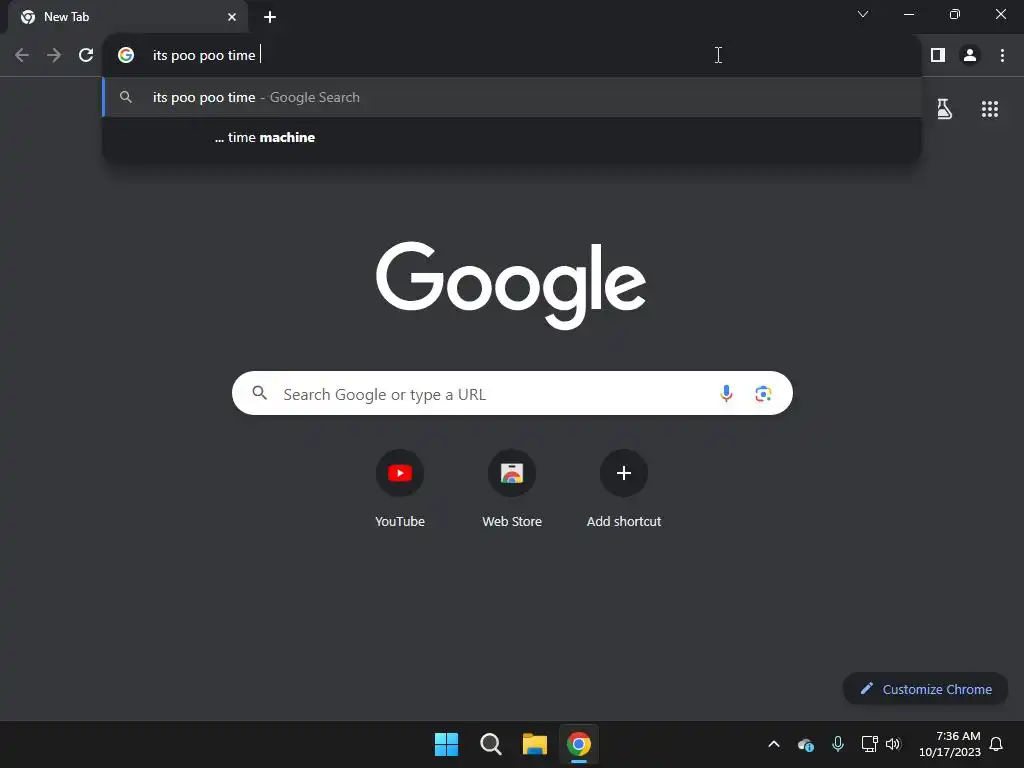The image size is (1024, 768).
Task: Show hidden system tray icons
Action: 774,744
